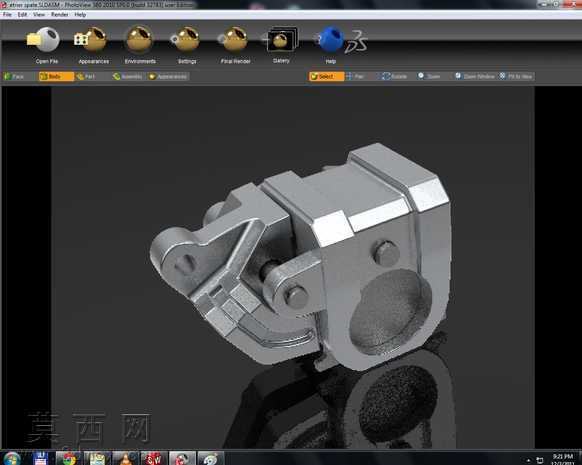Open the render Settings
Screen dimensions: 582x465
click(186, 39)
